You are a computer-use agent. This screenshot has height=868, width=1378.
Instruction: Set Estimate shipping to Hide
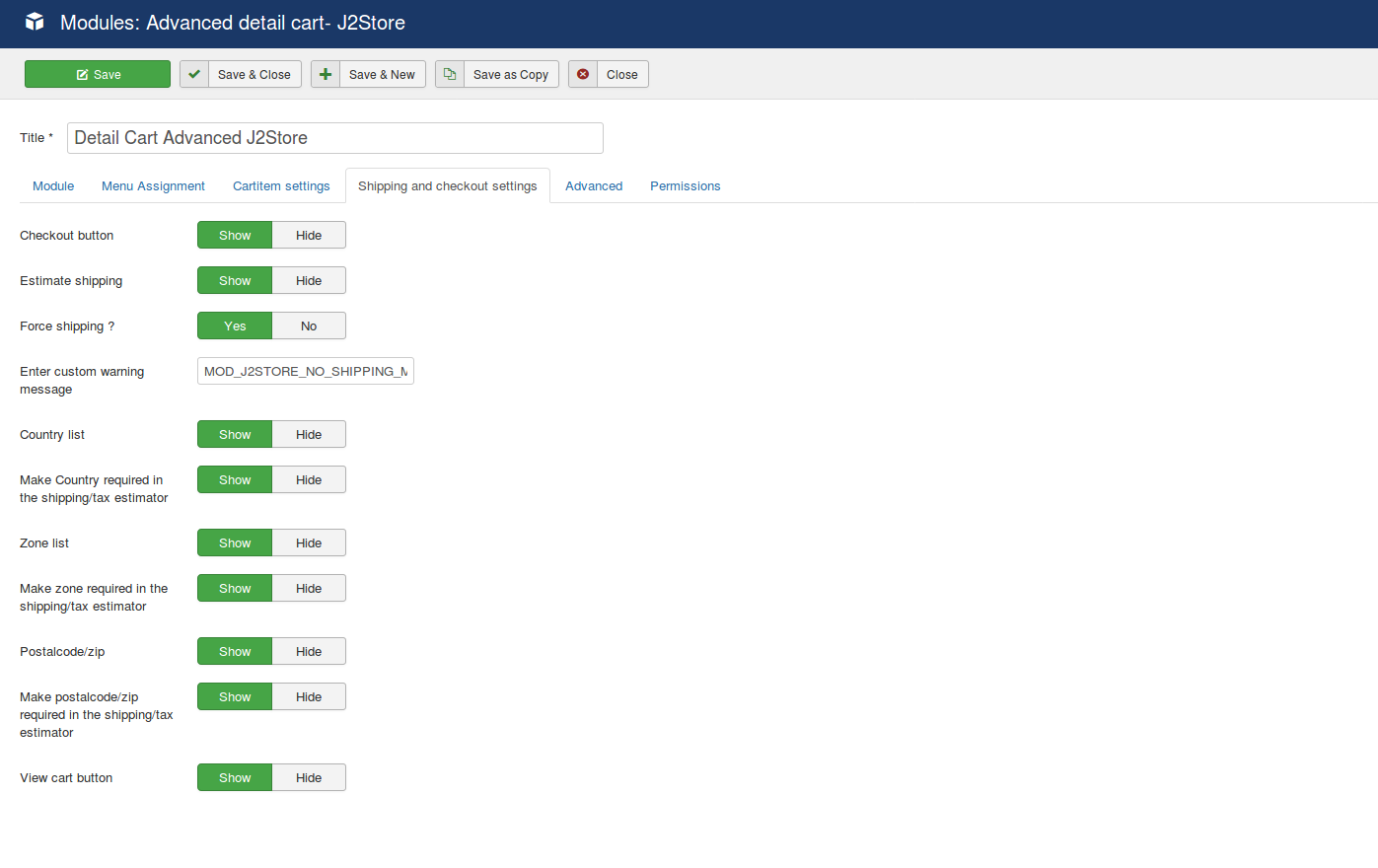point(309,280)
